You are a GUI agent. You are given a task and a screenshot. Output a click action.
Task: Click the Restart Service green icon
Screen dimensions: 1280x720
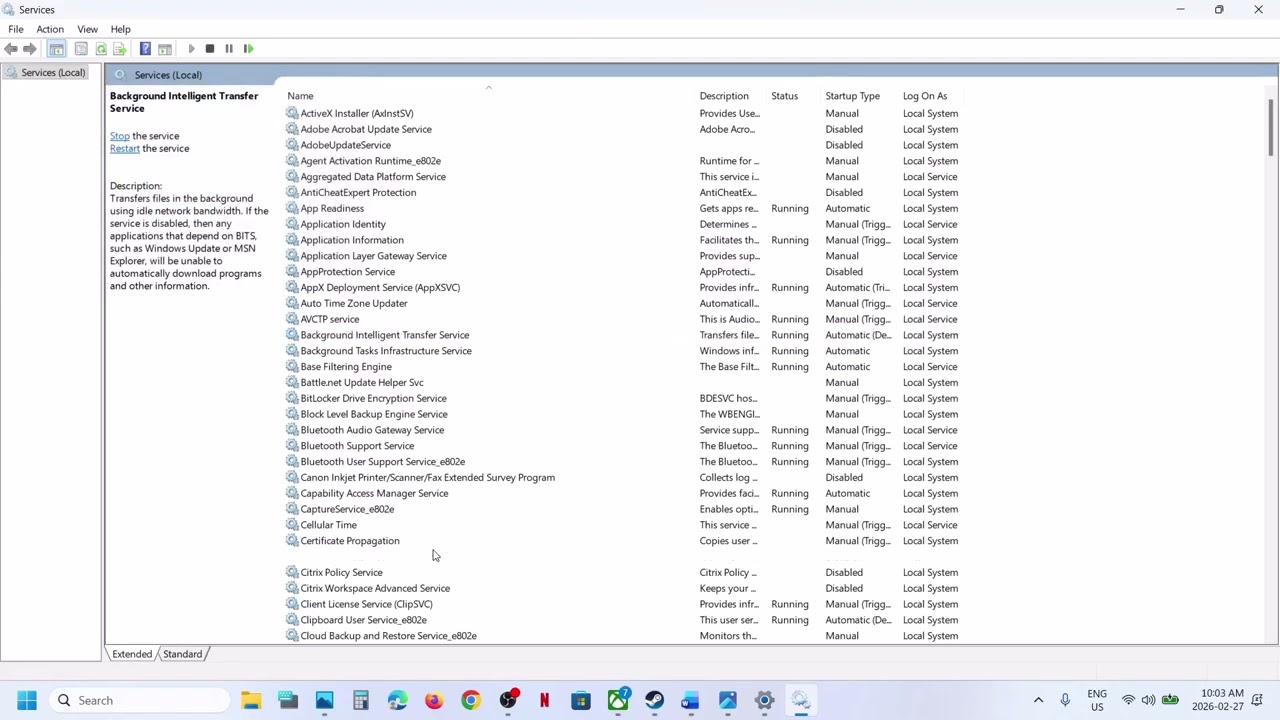(248, 48)
